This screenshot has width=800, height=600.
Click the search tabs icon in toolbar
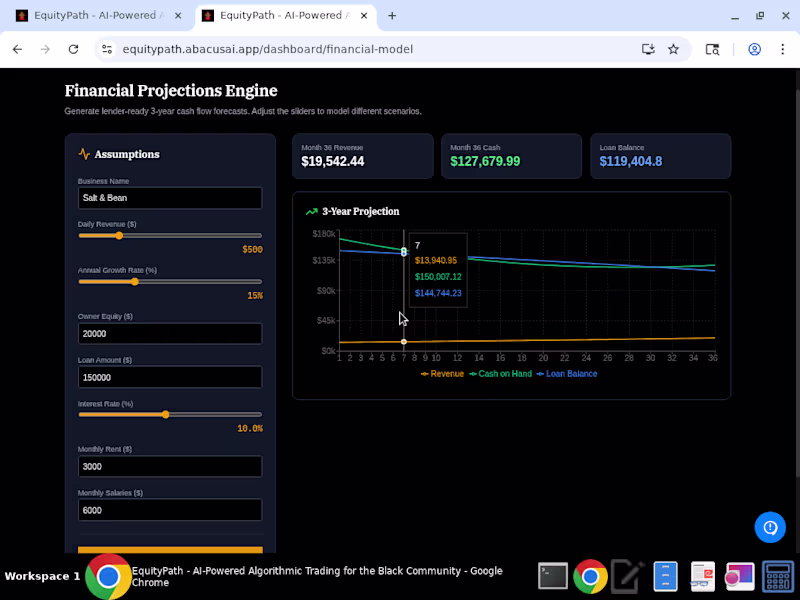(x=712, y=49)
